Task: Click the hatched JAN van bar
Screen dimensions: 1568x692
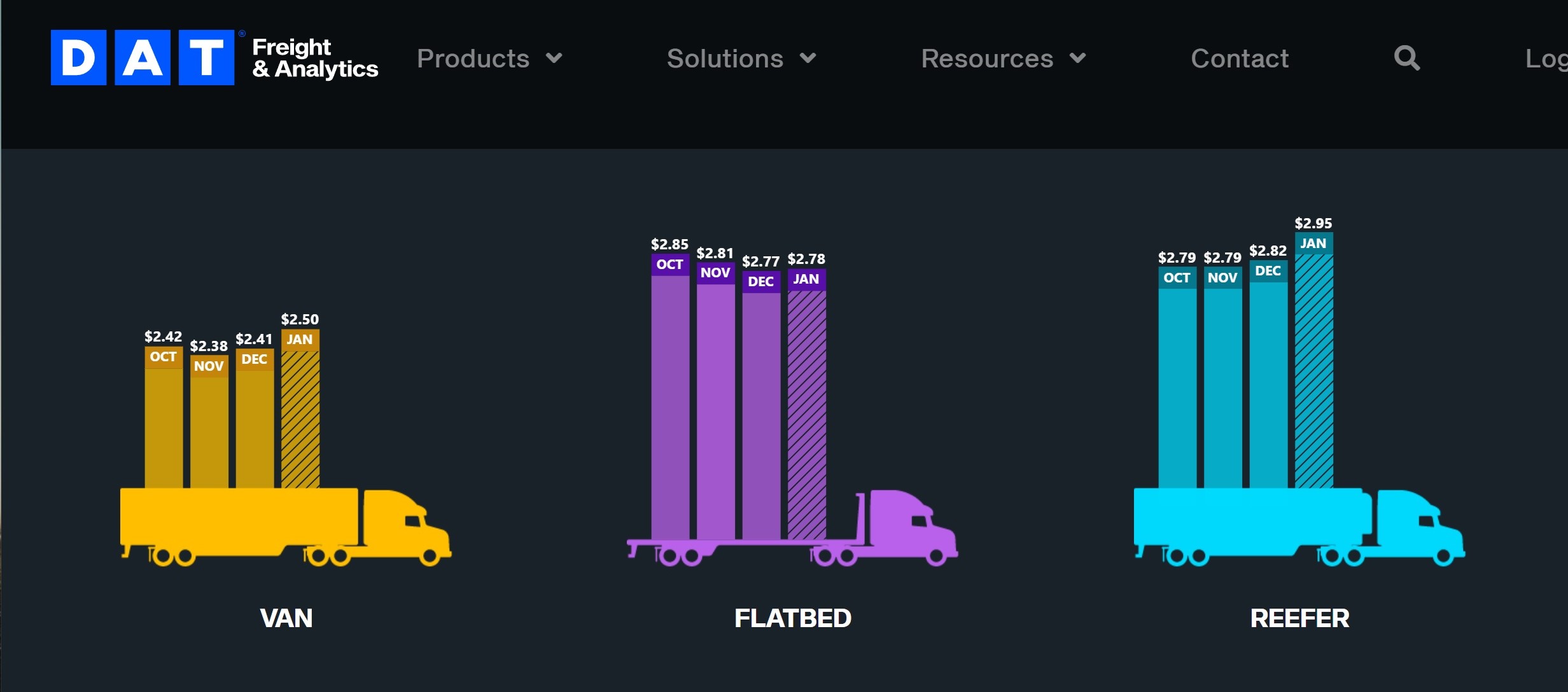Action: point(300,419)
